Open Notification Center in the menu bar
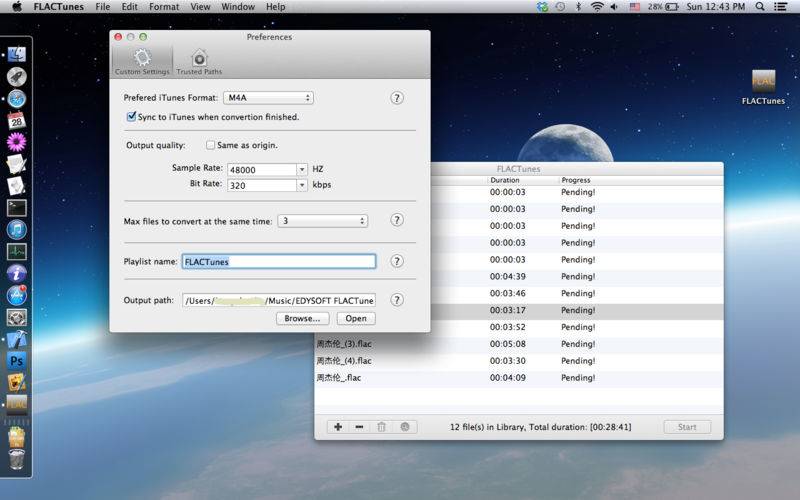 point(780,7)
